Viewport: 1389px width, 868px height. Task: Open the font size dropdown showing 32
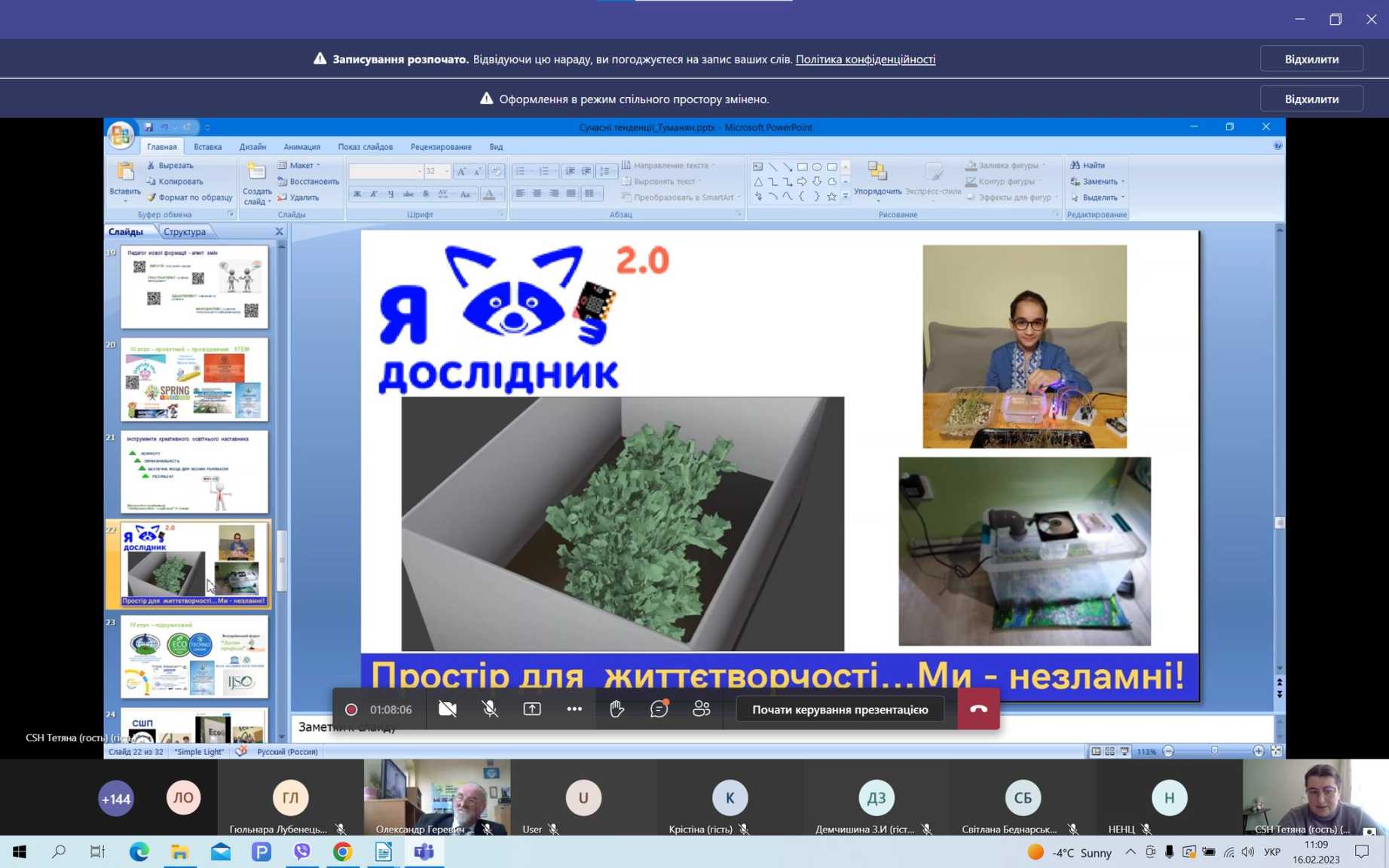[446, 172]
